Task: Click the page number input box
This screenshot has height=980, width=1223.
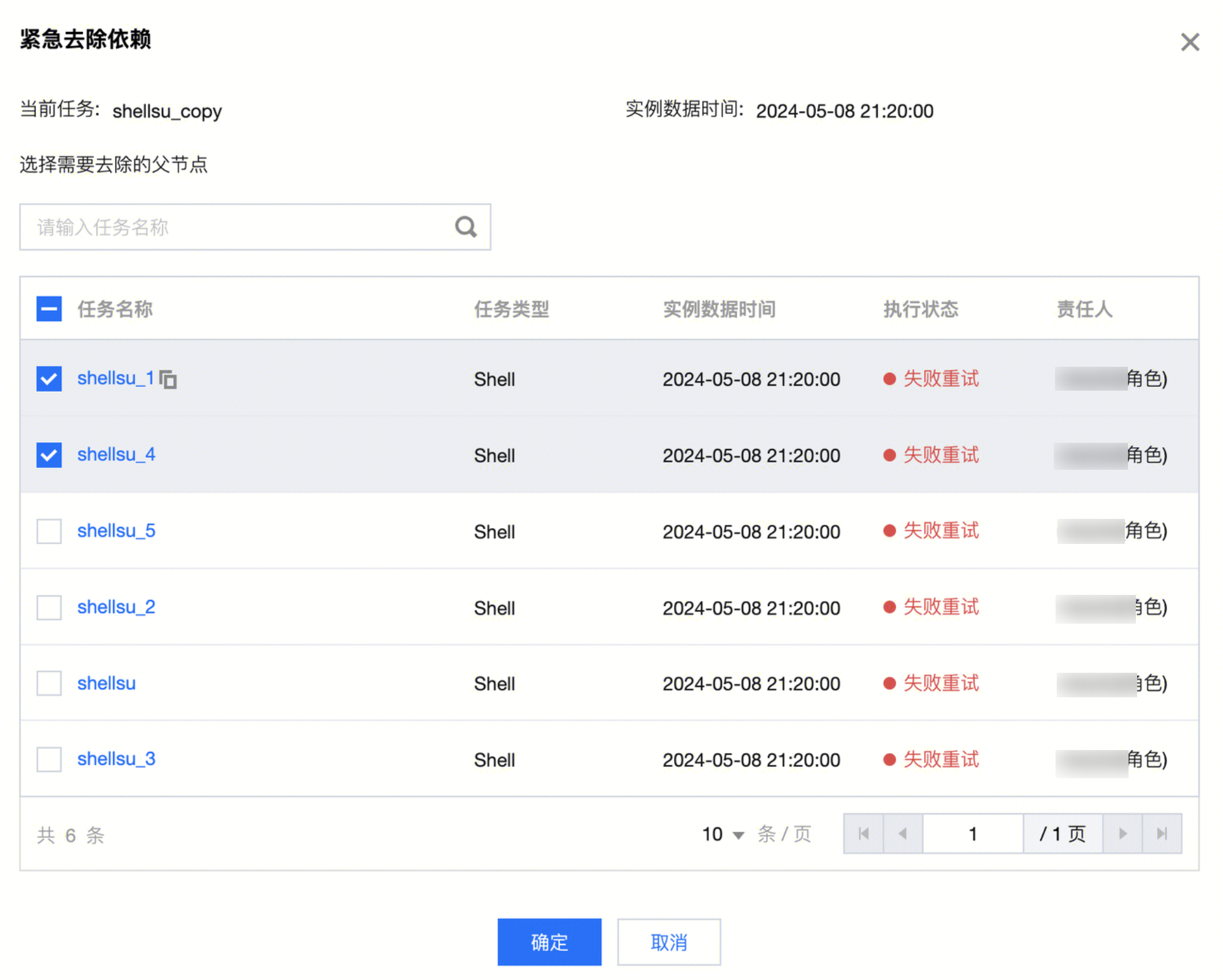Action: tap(972, 833)
